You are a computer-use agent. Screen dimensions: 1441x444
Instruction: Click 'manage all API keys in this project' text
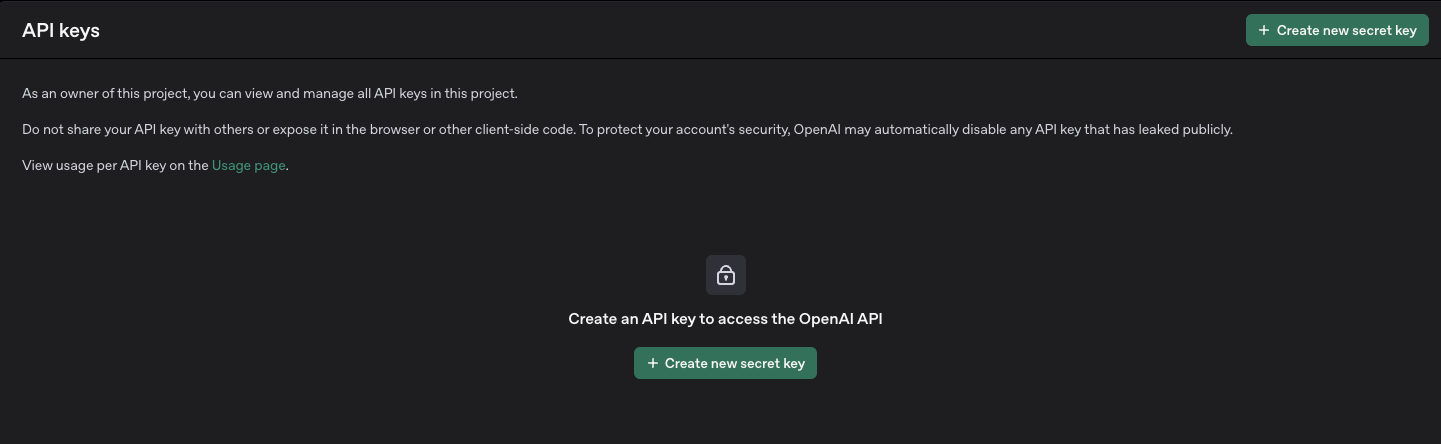point(412,93)
